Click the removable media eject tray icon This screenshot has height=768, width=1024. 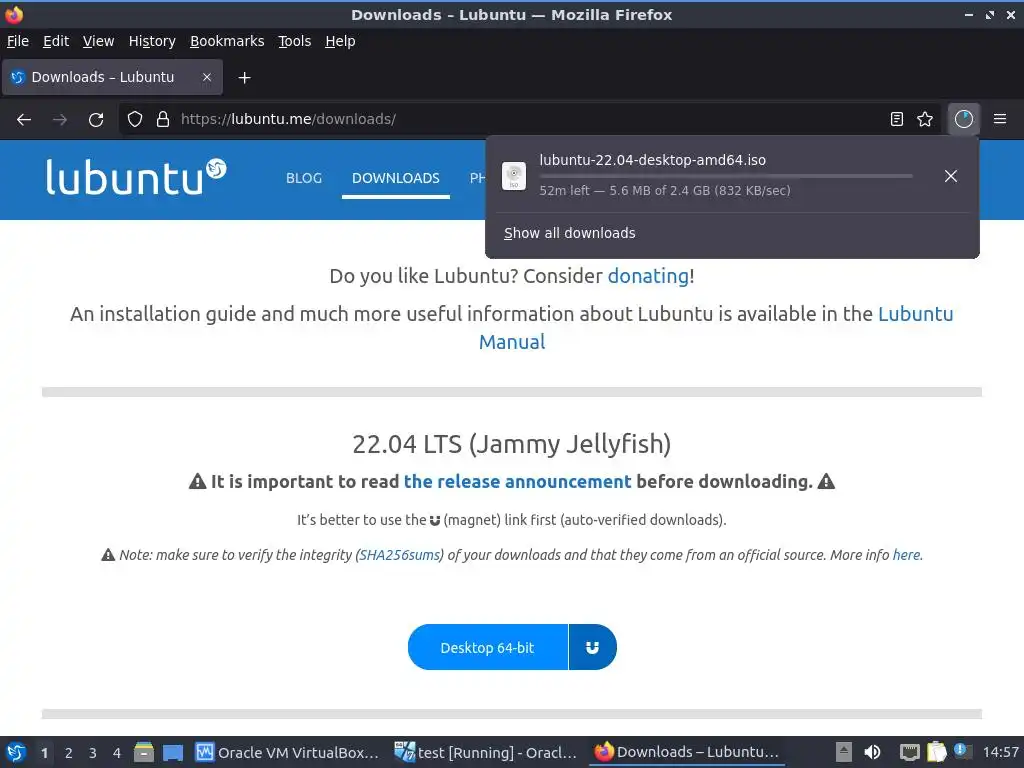click(x=844, y=752)
